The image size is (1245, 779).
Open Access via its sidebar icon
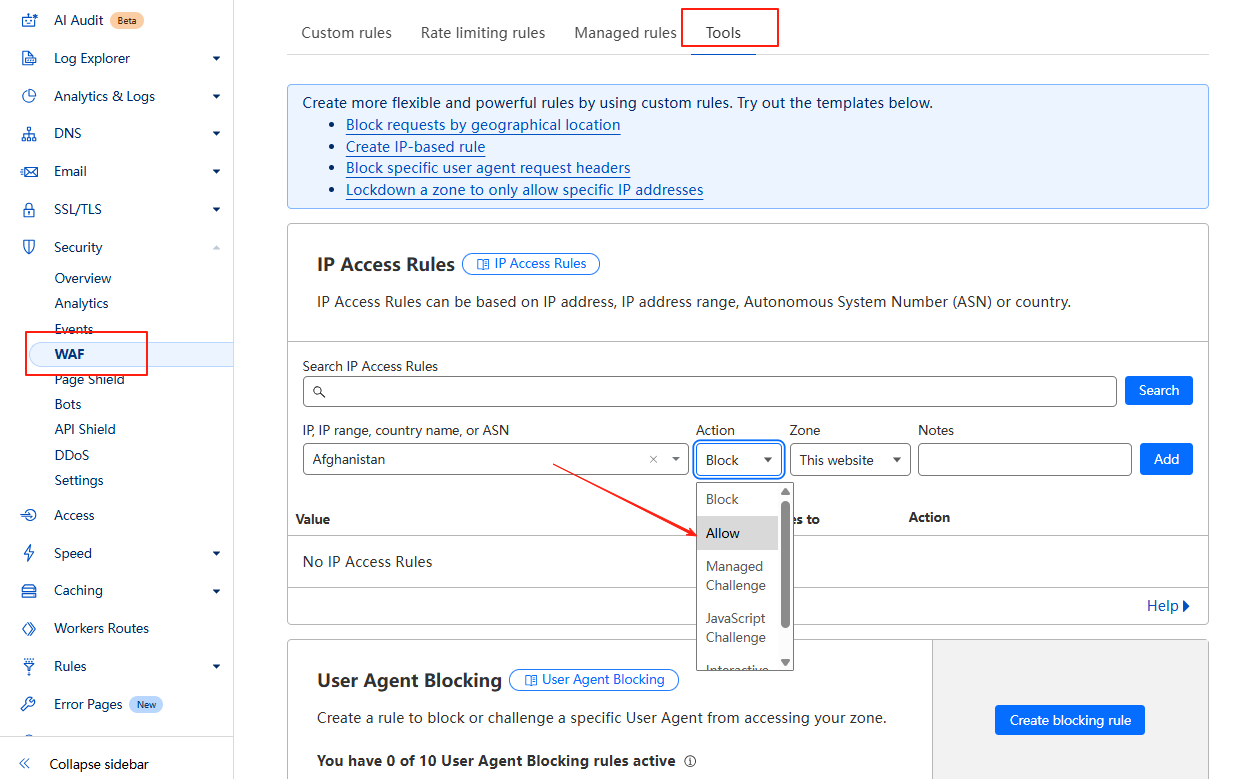(31, 515)
